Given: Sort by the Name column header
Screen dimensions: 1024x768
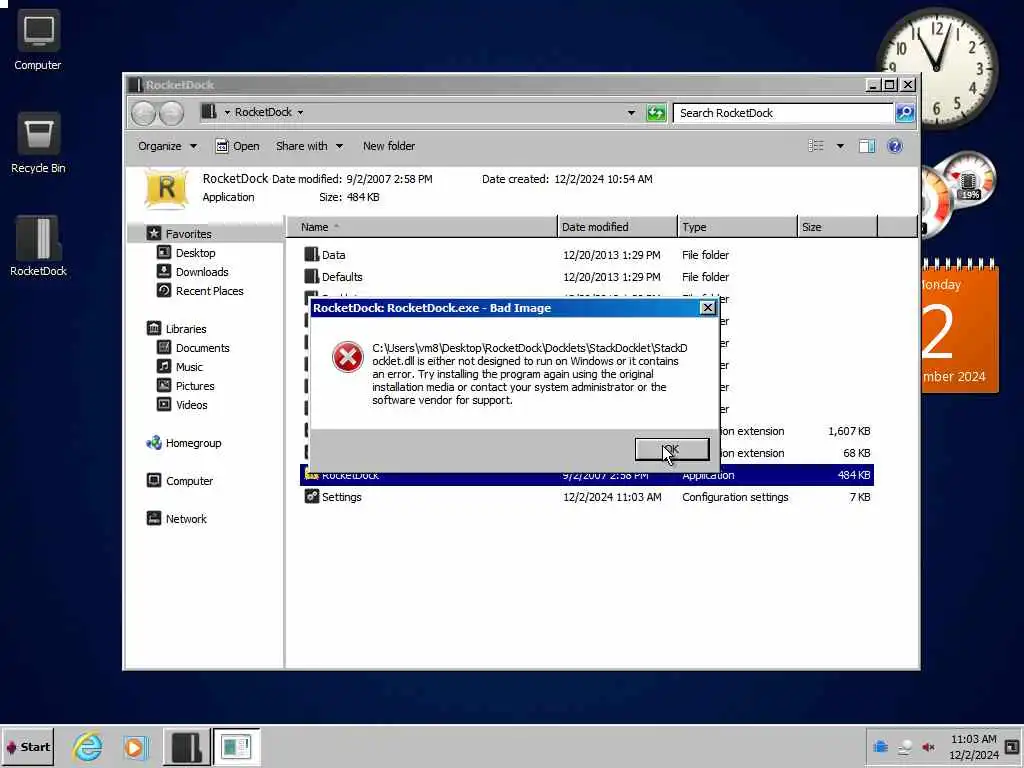Looking at the screenshot, I should (423, 227).
